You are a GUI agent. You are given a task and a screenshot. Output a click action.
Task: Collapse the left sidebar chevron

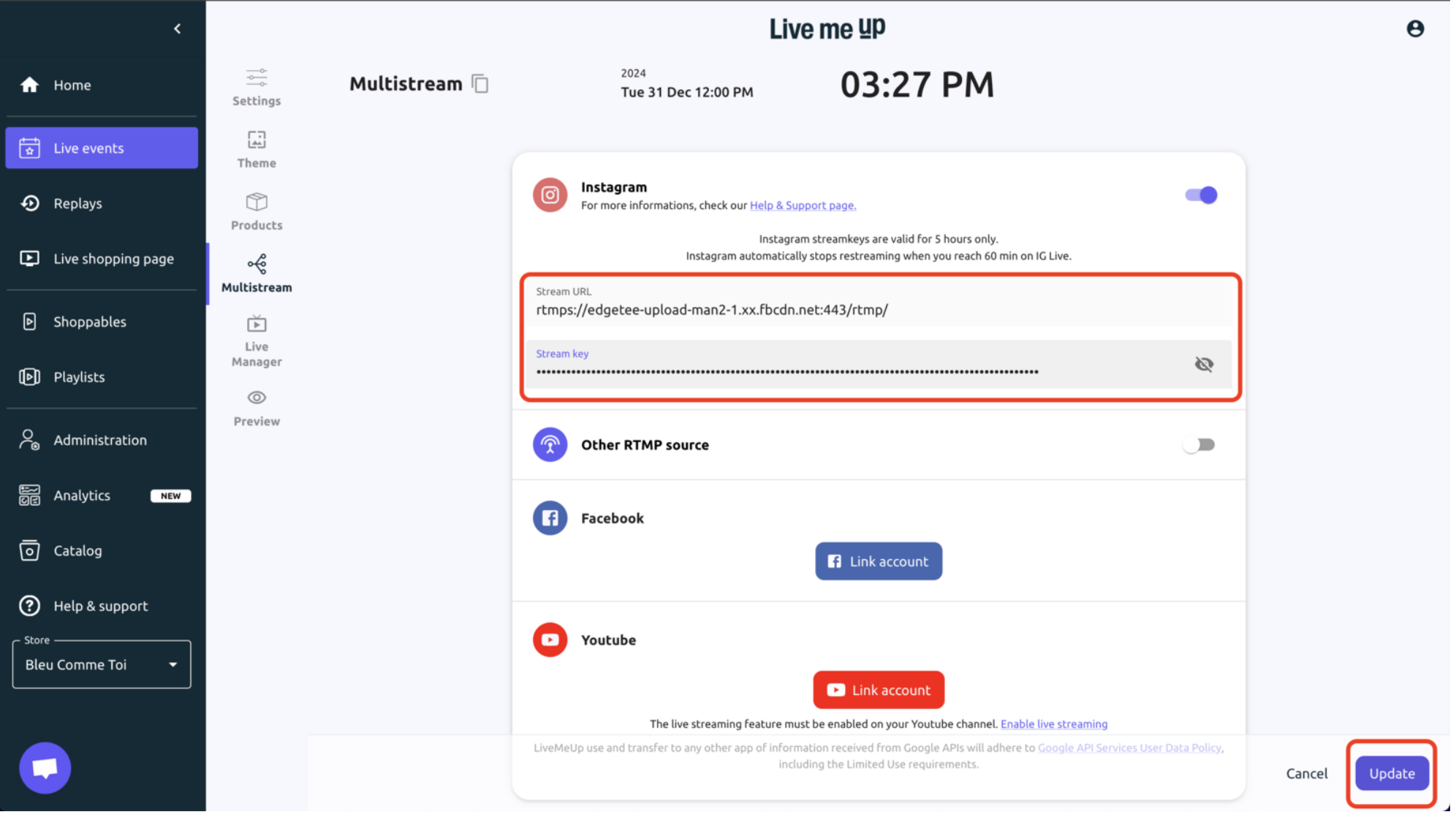click(177, 29)
